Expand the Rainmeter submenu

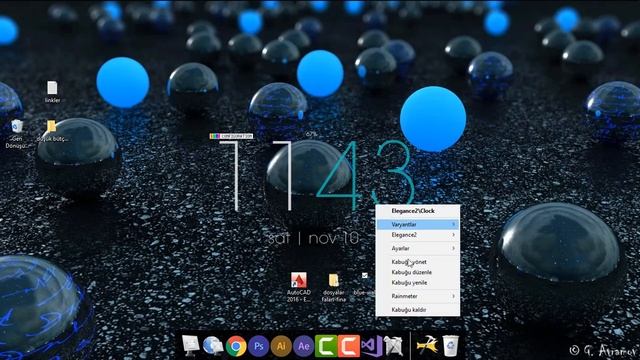418,296
